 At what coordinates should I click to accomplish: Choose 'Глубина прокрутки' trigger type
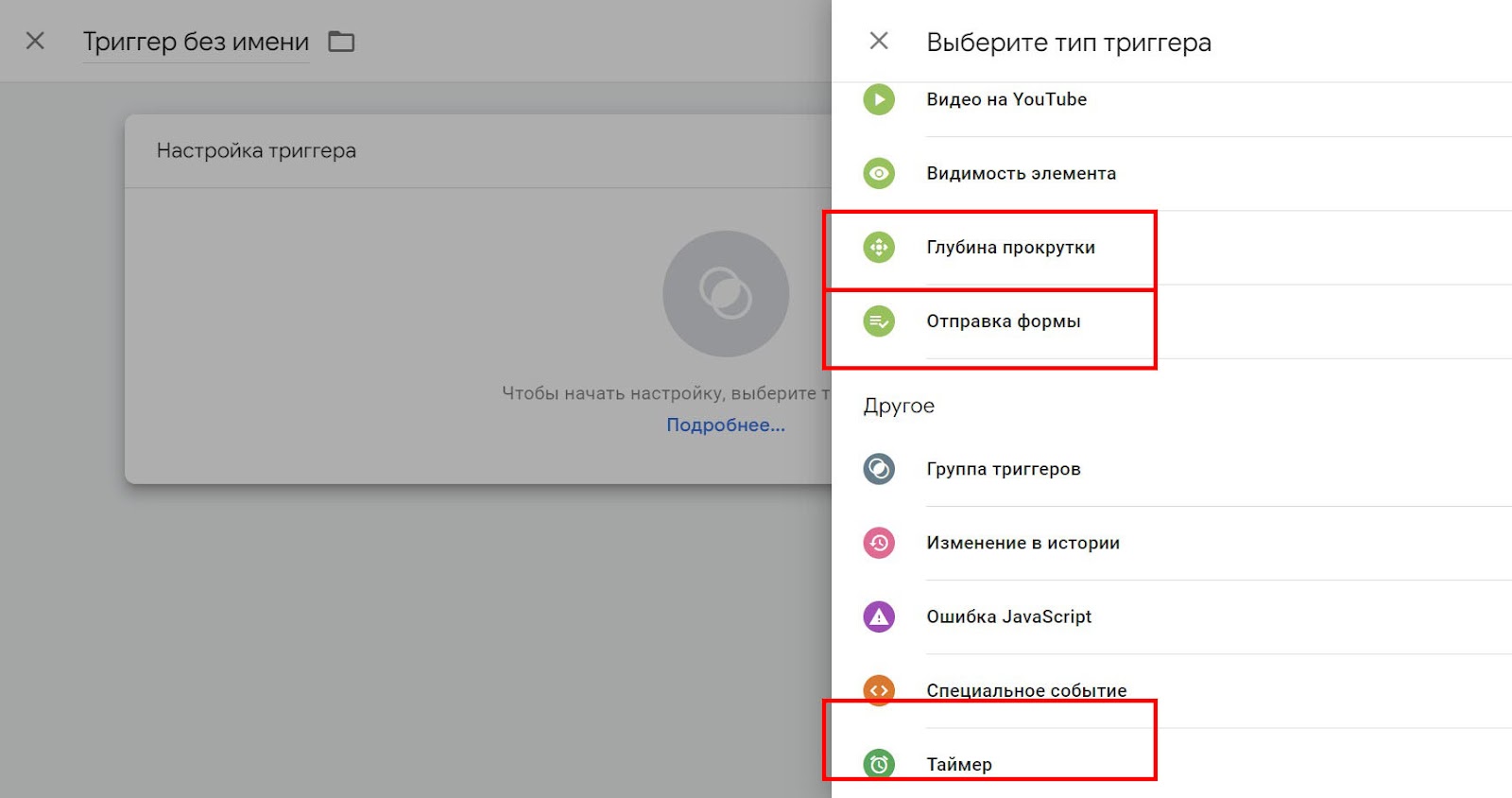coord(1011,248)
